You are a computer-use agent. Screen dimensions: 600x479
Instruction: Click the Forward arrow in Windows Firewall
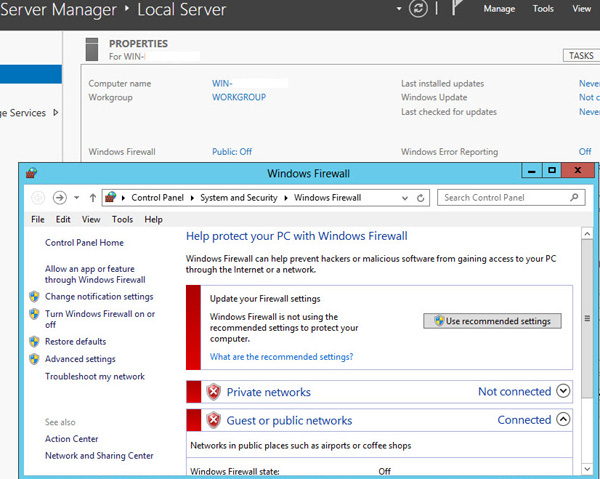pyautogui.click(x=59, y=198)
